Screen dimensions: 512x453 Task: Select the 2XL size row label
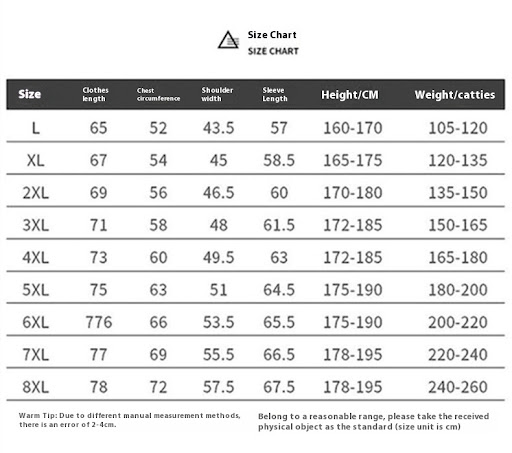(x=36, y=193)
